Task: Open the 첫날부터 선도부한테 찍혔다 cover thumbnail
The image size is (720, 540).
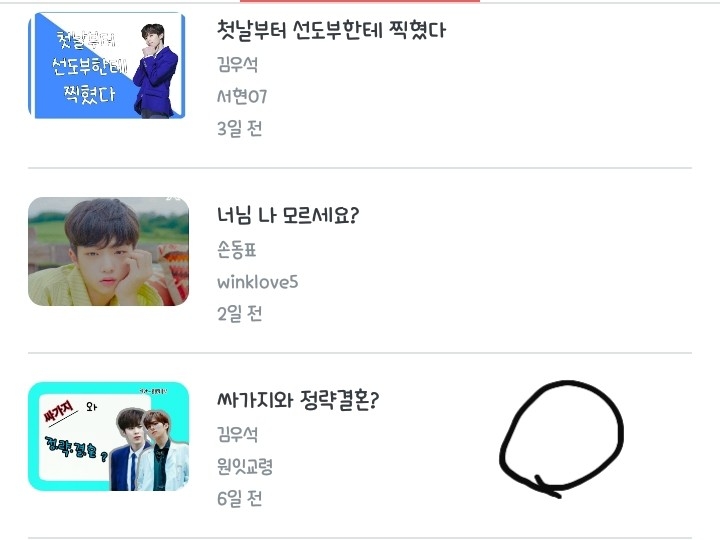Action: click(107, 66)
